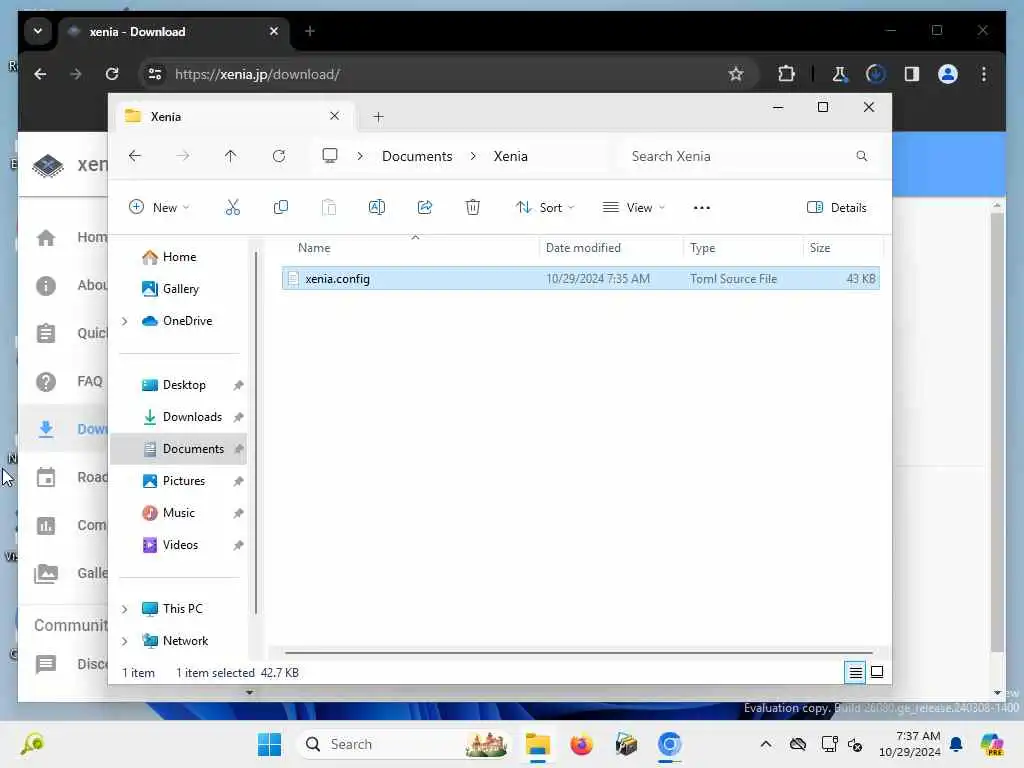Open Chrome tab list dropdown

click(x=38, y=31)
